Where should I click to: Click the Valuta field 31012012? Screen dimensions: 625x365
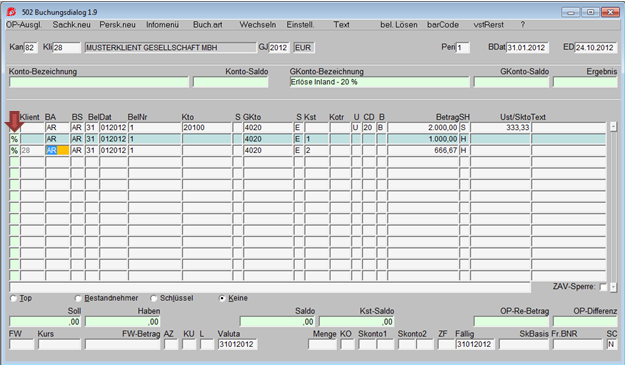[x=238, y=345]
